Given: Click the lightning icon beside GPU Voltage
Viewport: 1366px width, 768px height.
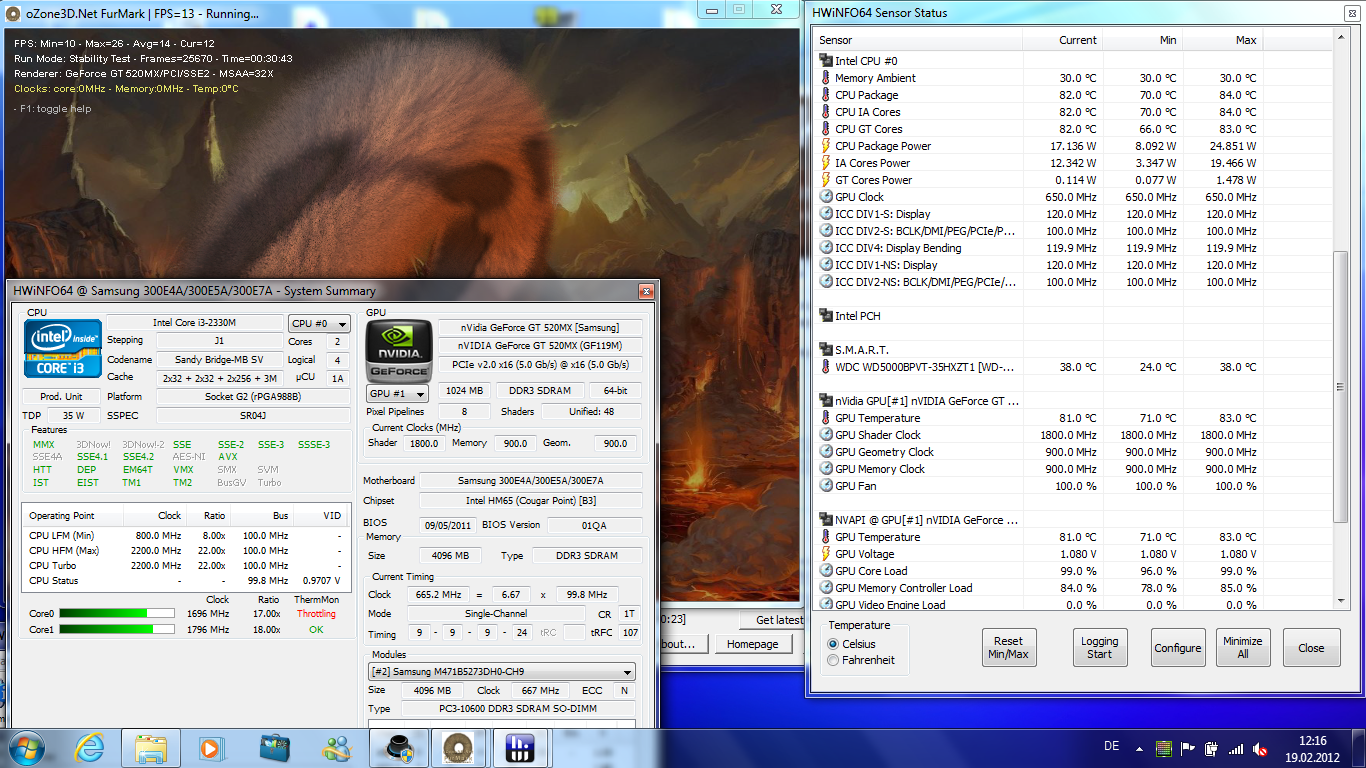Looking at the screenshot, I should click(826, 554).
